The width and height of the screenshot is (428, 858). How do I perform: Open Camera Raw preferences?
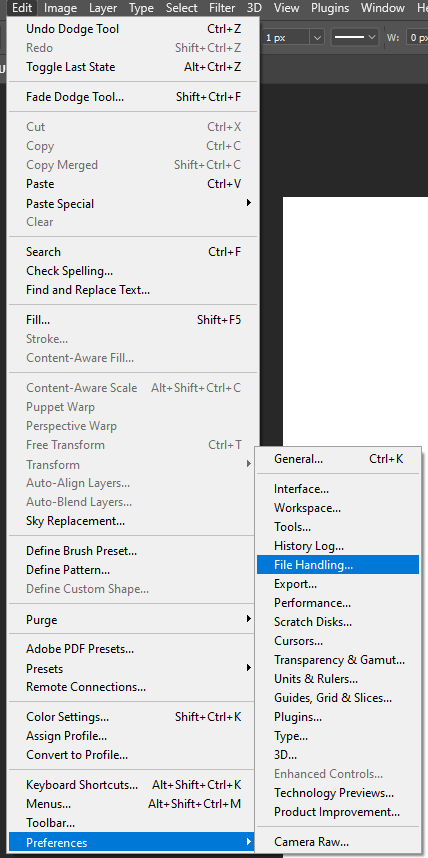click(338, 842)
